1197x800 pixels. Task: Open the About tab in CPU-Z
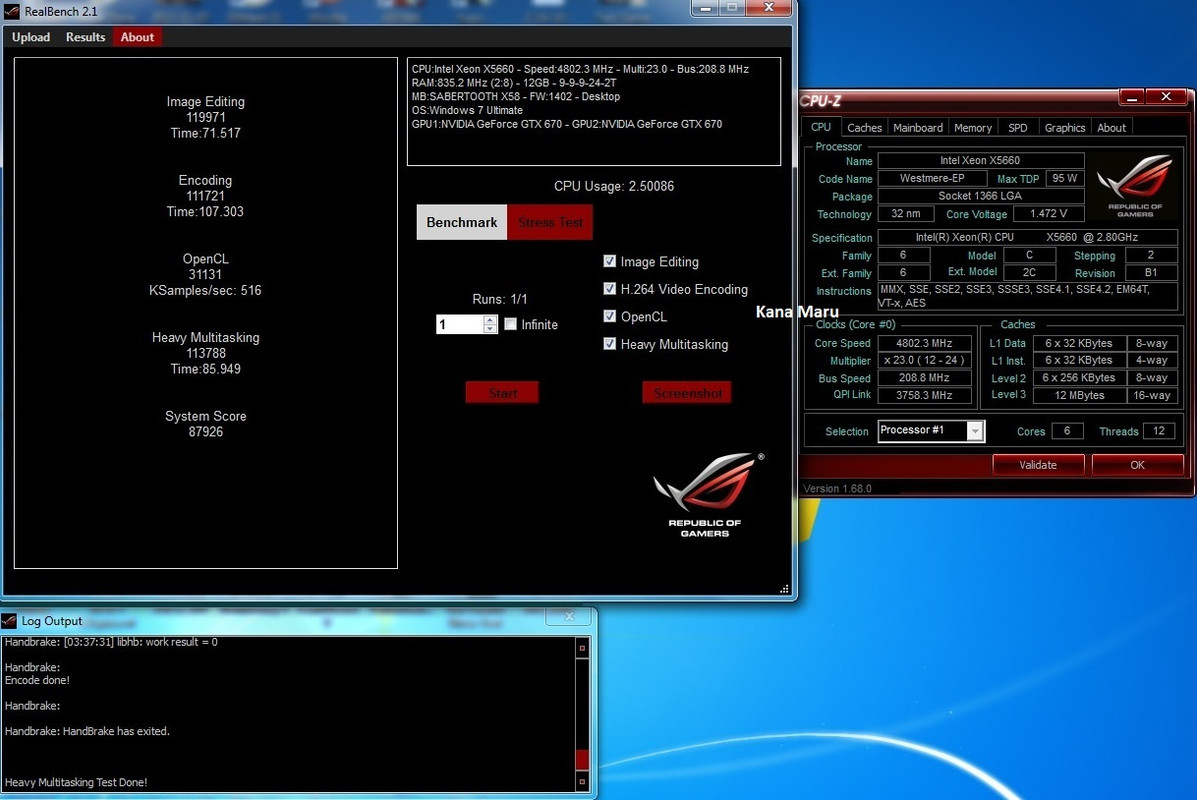[1112, 127]
